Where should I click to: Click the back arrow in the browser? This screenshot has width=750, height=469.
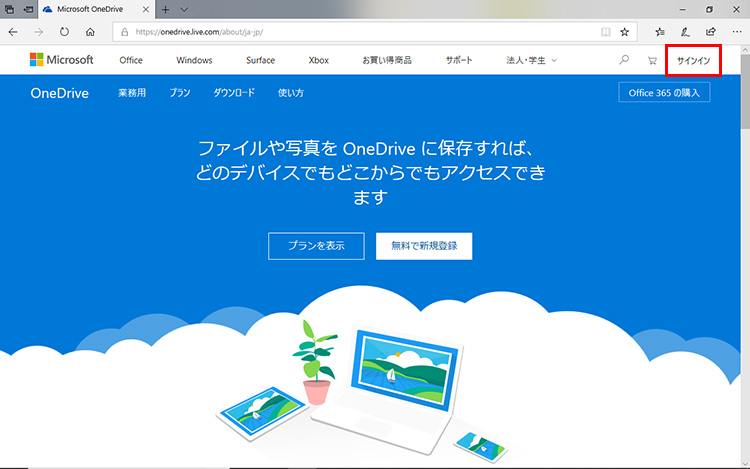click(12, 32)
